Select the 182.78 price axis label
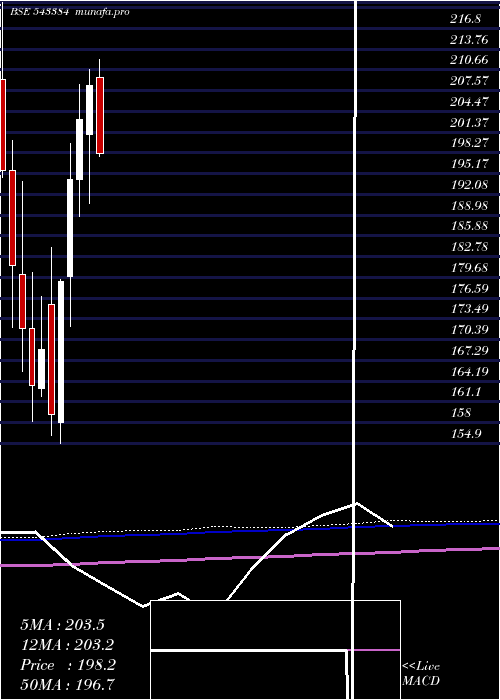Viewport: 500px width, 700px height. [x=469, y=246]
